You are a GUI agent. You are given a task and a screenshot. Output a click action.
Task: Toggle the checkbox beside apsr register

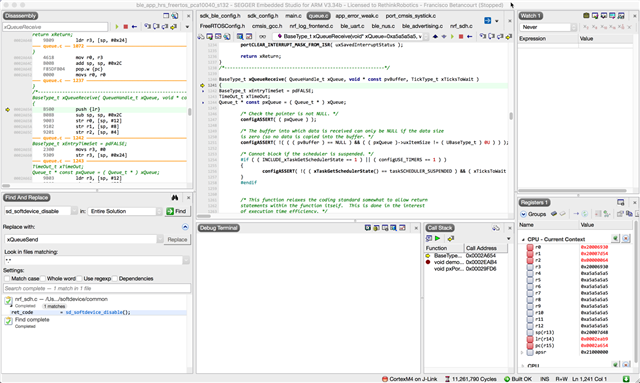coord(530,352)
